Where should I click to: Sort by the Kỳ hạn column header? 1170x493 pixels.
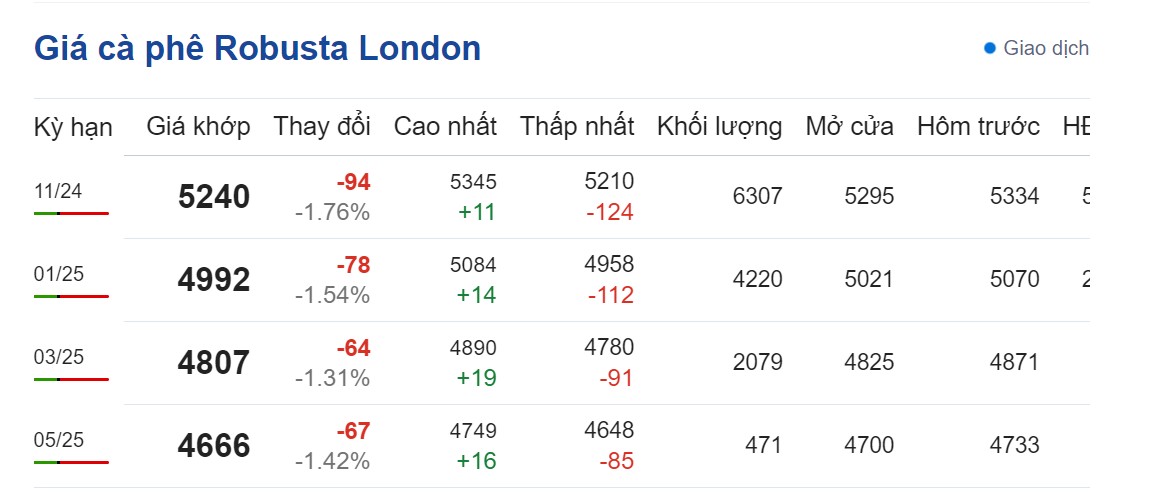tap(73, 127)
